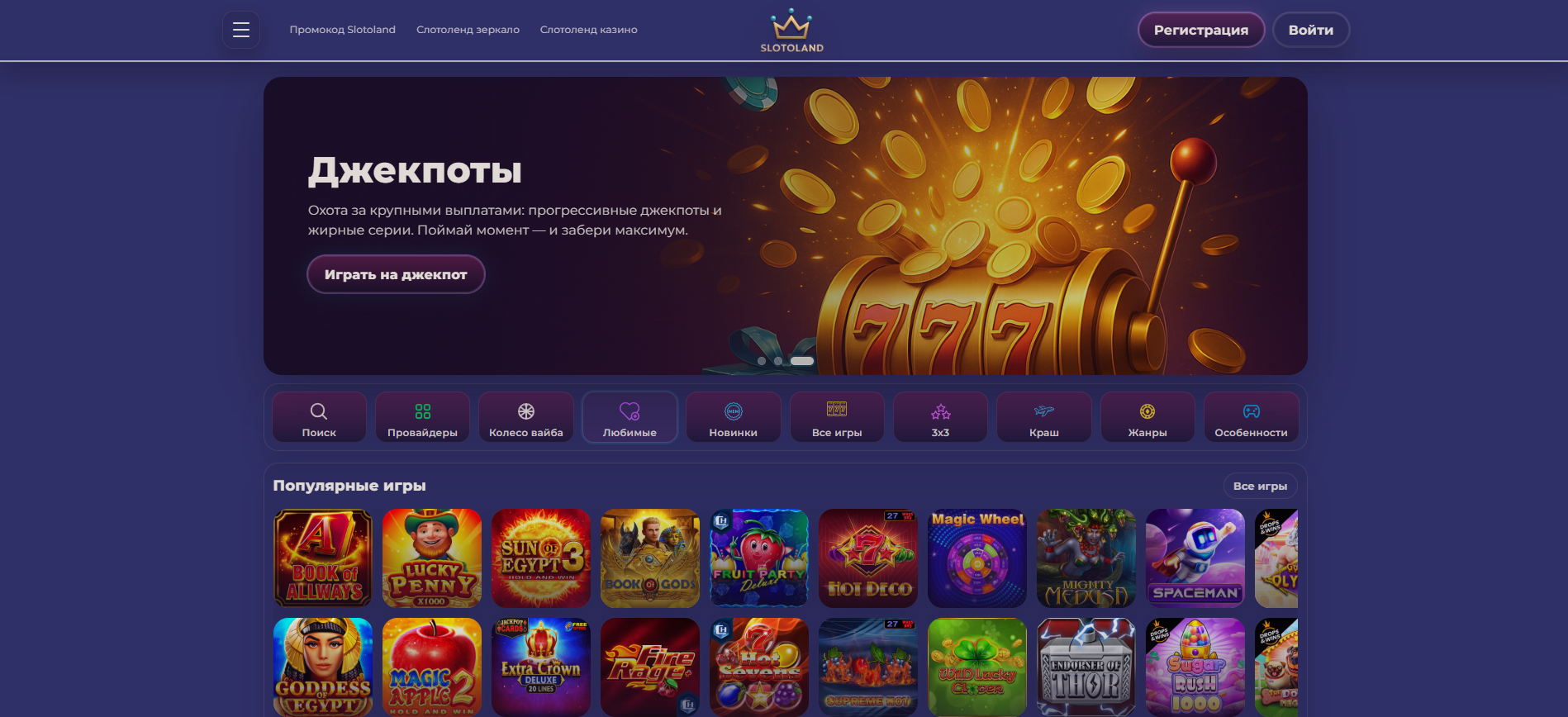Open the Промокод Slotoland link
The width and height of the screenshot is (1568, 717).
tap(342, 30)
